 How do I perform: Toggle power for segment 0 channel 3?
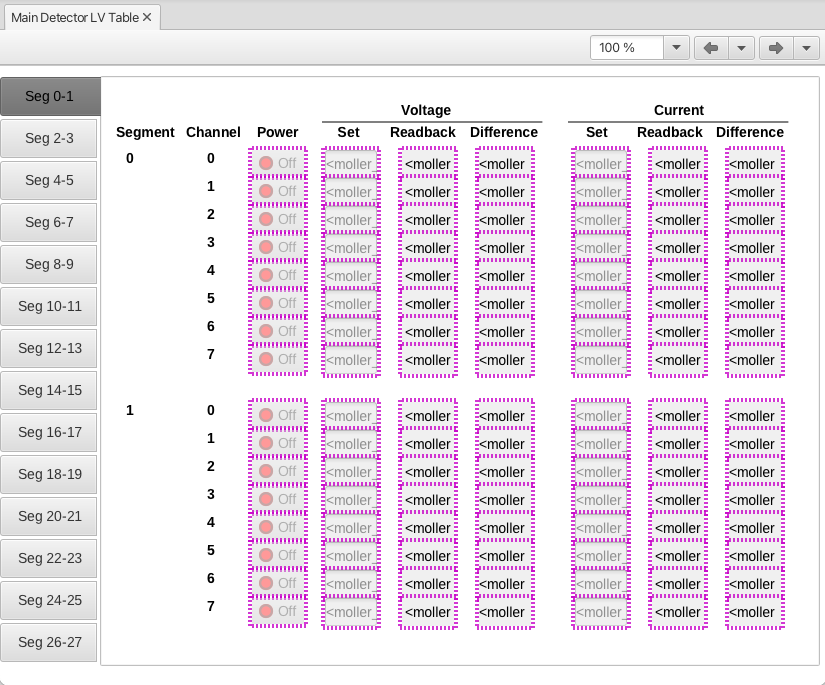(x=278, y=247)
